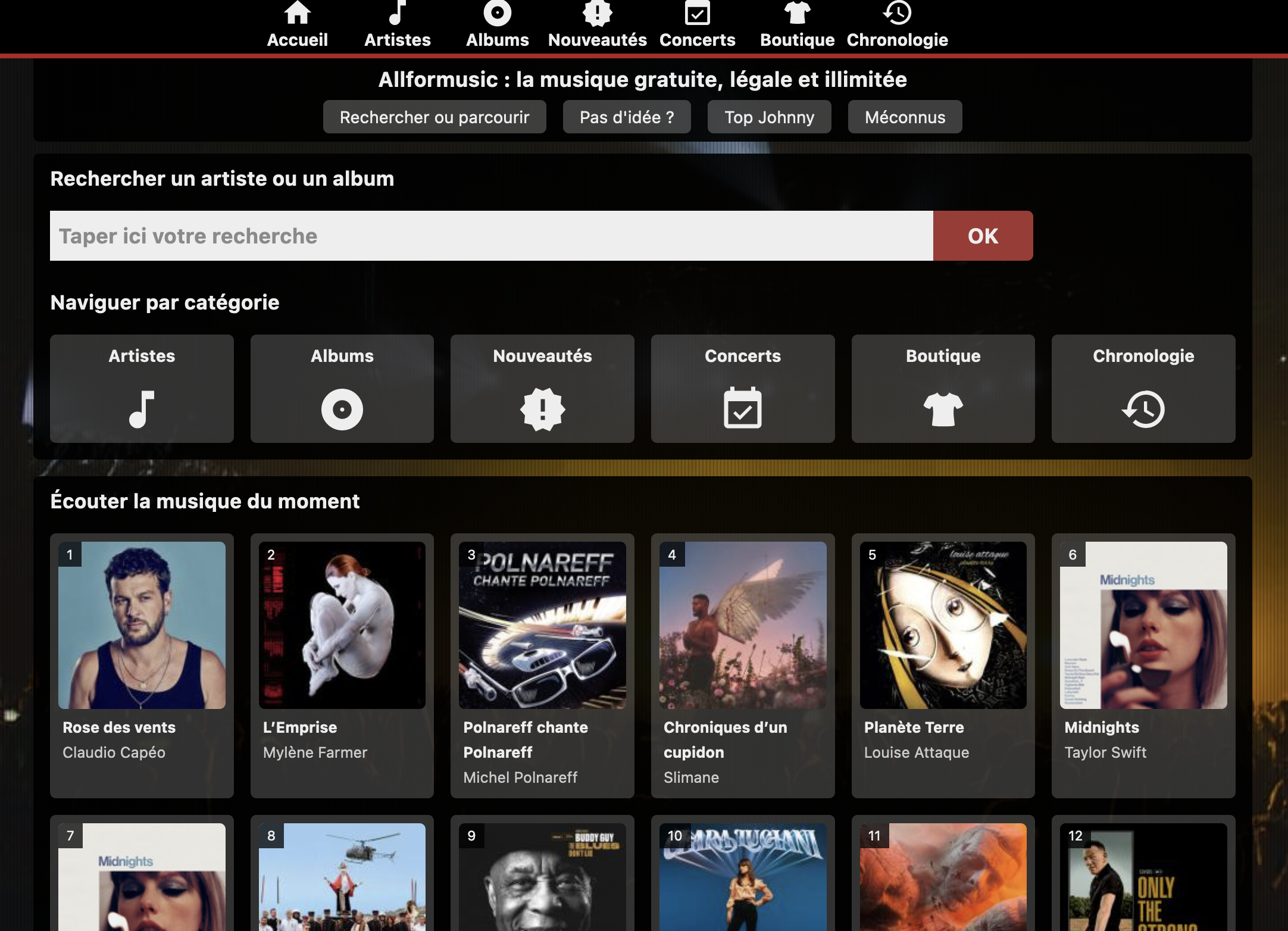
Task: Click the Chronologie history clock icon in navbar
Action: tap(897, 13)
